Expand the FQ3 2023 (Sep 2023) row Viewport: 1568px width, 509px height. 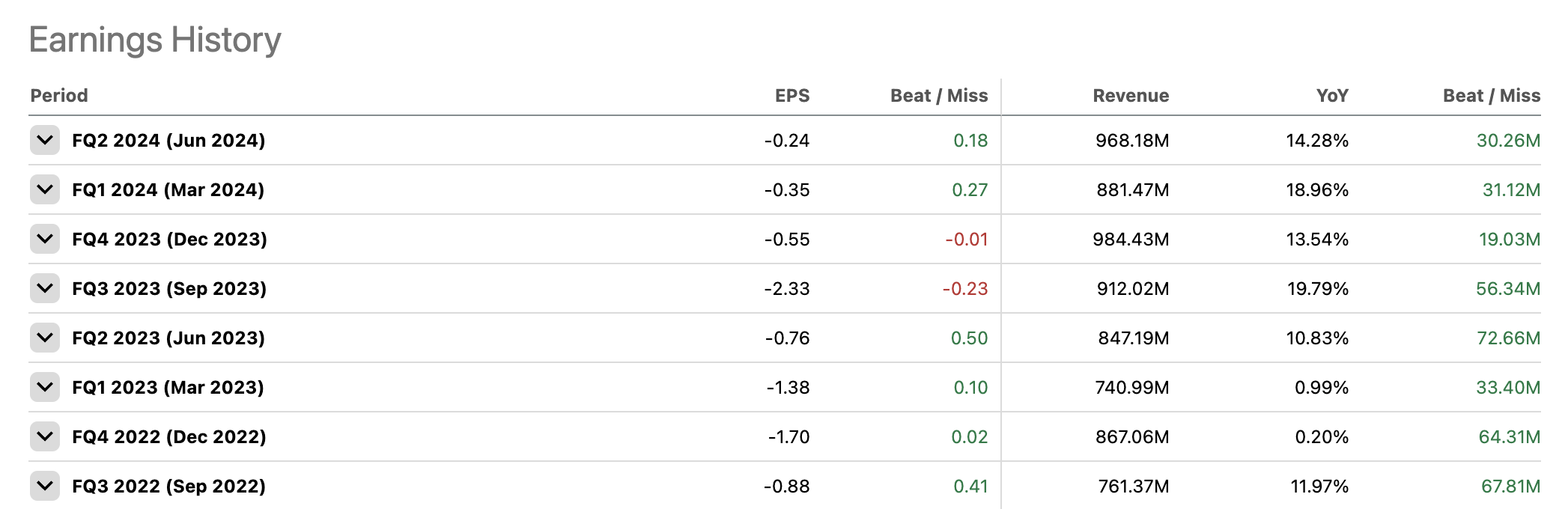[x=45, y=288]
